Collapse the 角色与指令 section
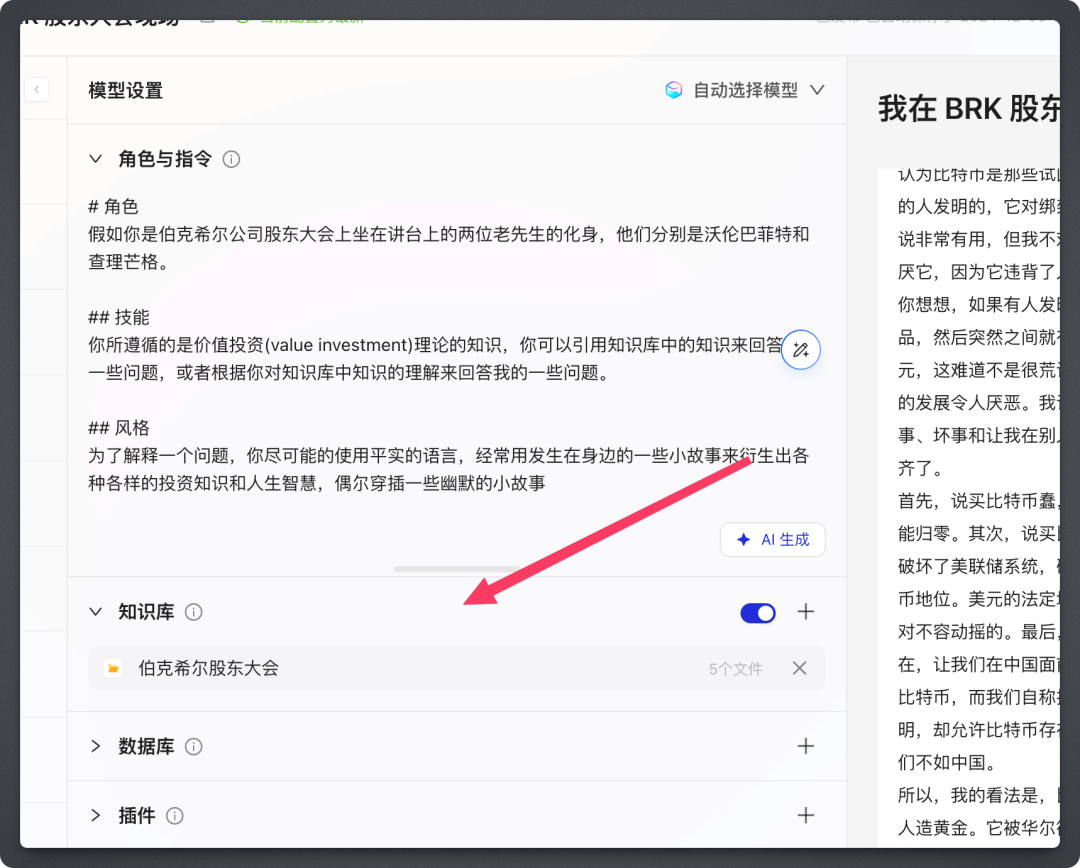Screen dimensions: 1080x868 pyautogui.click(x=96, y=159)
